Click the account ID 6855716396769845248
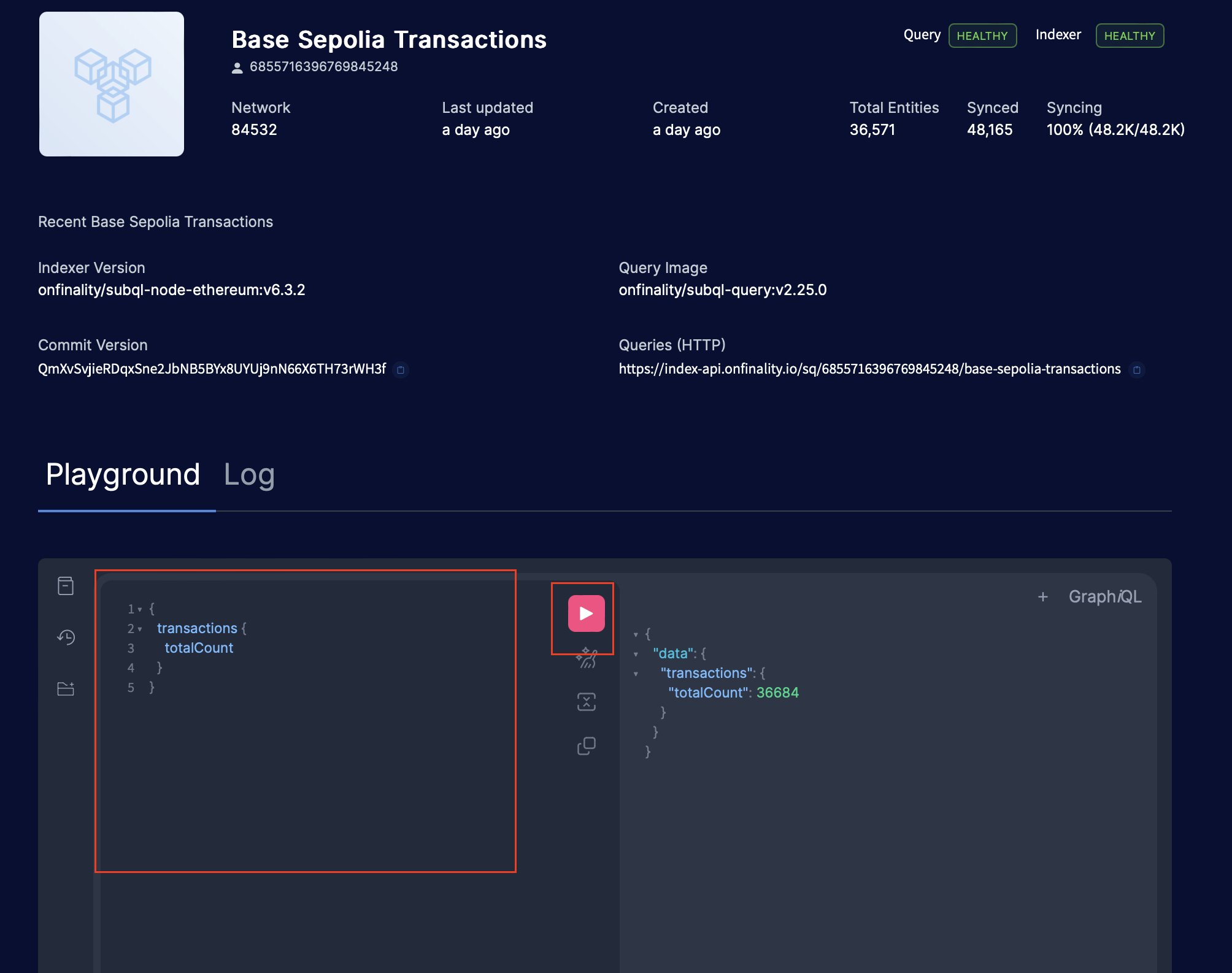Viewport: 1232px width, 973px height. (x=323, y=67)
